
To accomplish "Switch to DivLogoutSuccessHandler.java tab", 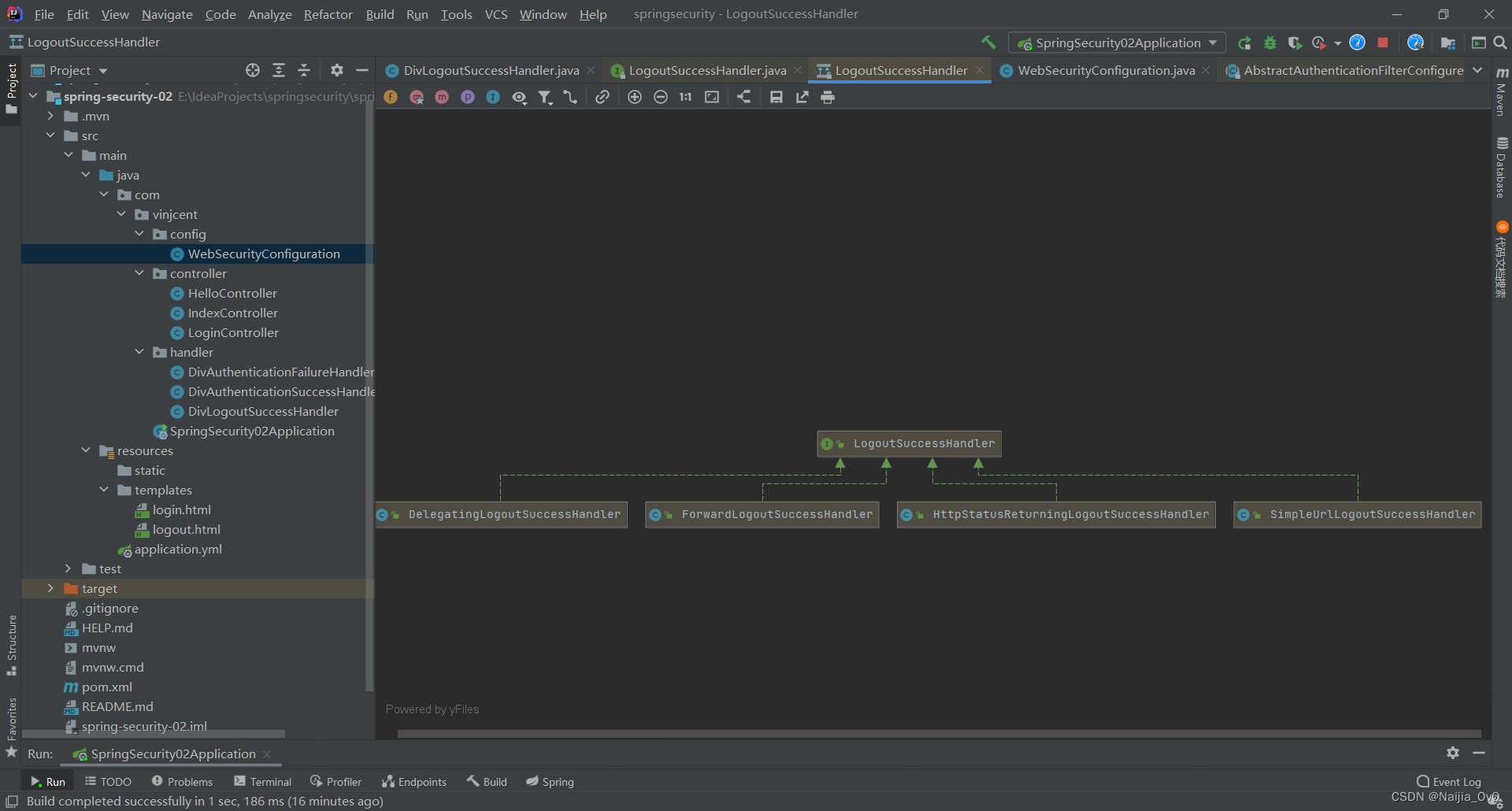I will [491, 70].
